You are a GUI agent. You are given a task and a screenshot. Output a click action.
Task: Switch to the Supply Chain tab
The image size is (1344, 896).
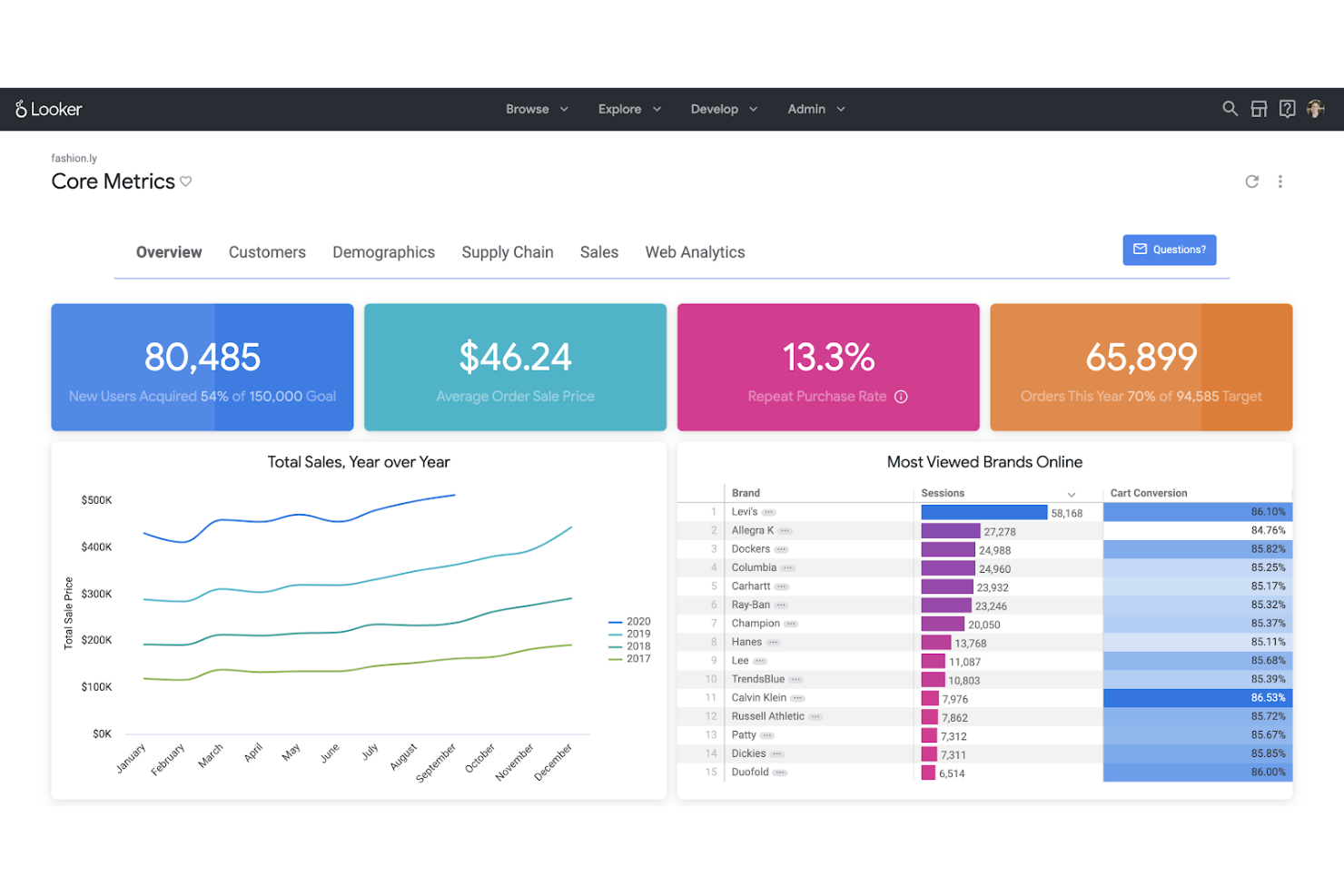(507, 251)
